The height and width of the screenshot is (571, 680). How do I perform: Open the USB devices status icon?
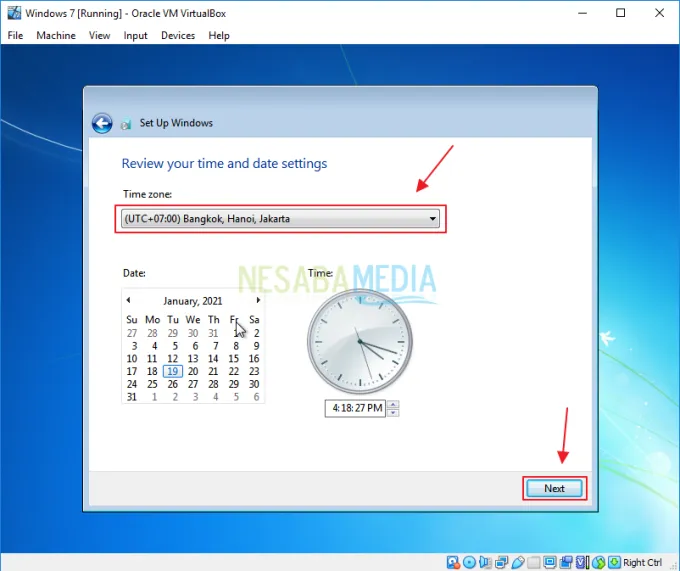[517, 562]
